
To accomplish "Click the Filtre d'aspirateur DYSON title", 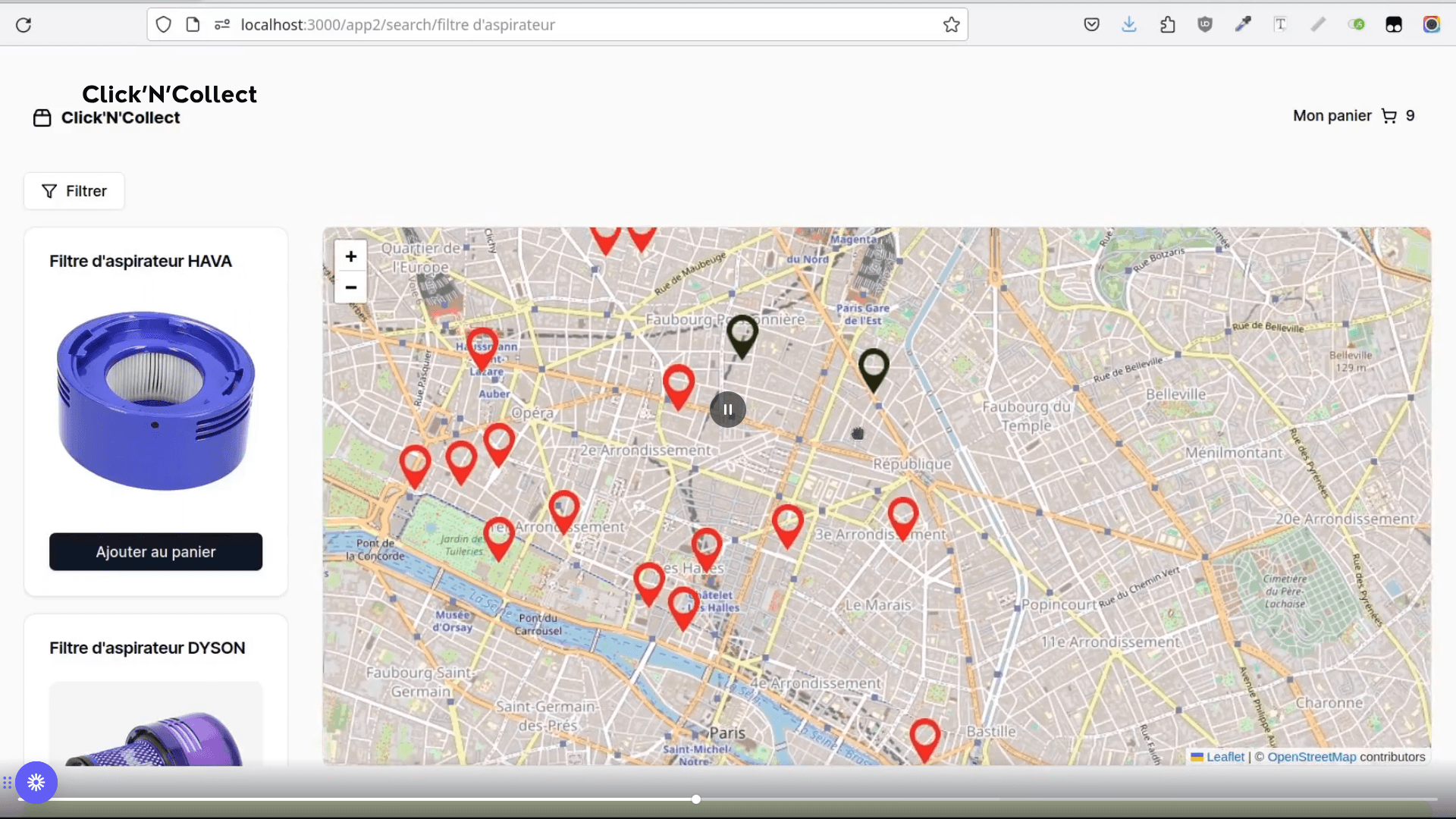I will coord(147,648).
